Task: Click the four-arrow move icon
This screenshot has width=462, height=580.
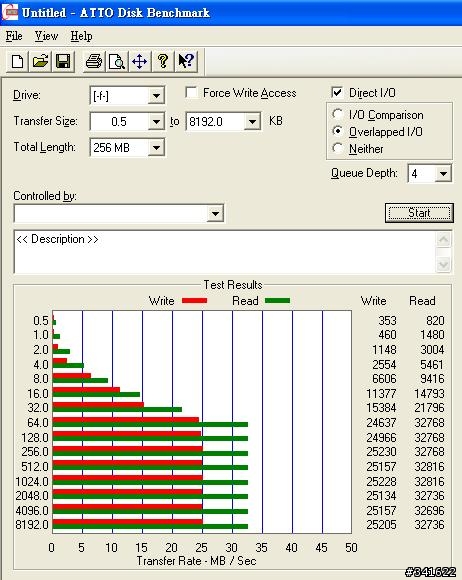Action: click(139, 61)
